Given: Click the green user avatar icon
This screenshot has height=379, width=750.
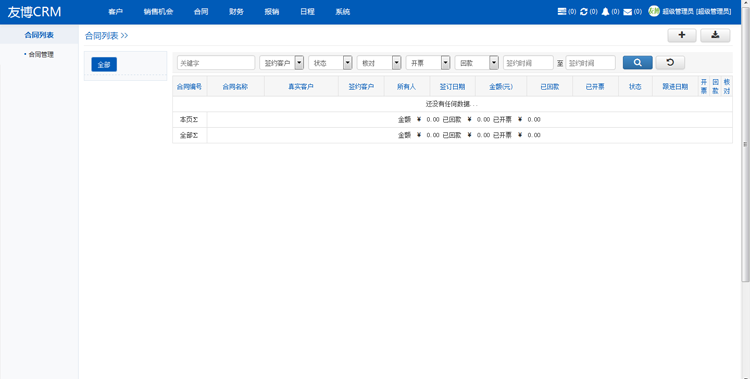Looking at the screenshot, I should click(x=653, y=11).
